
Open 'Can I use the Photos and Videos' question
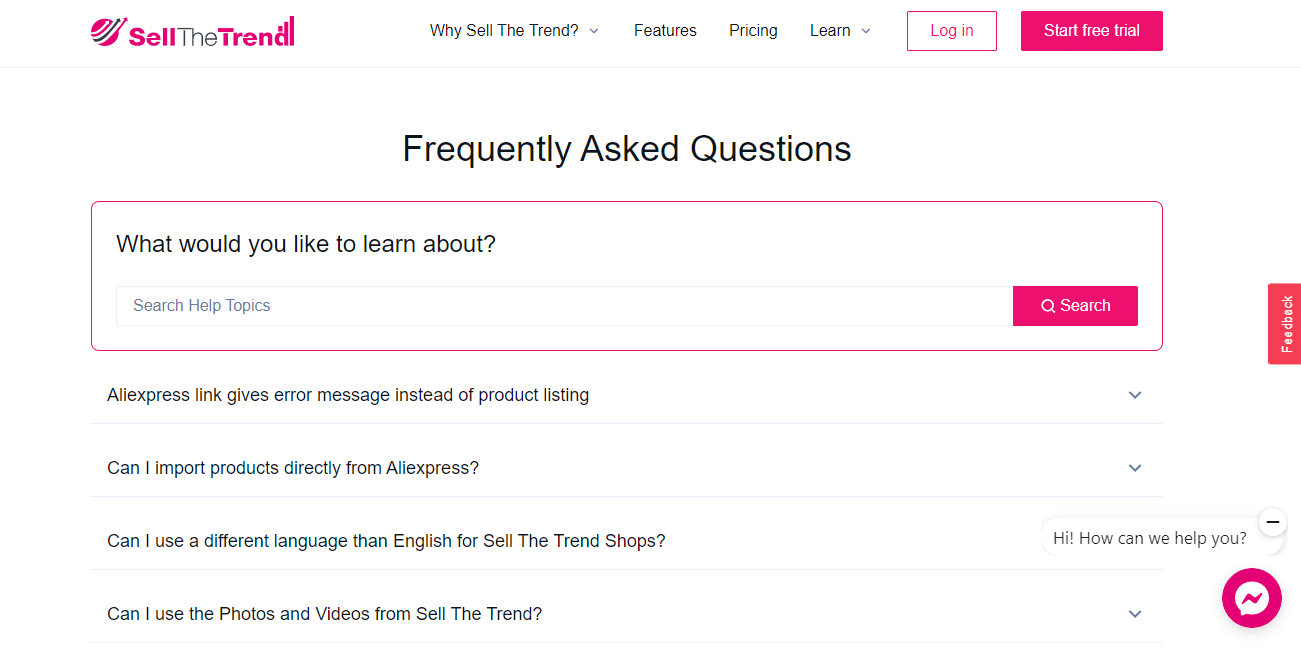[x=325, y=614]
